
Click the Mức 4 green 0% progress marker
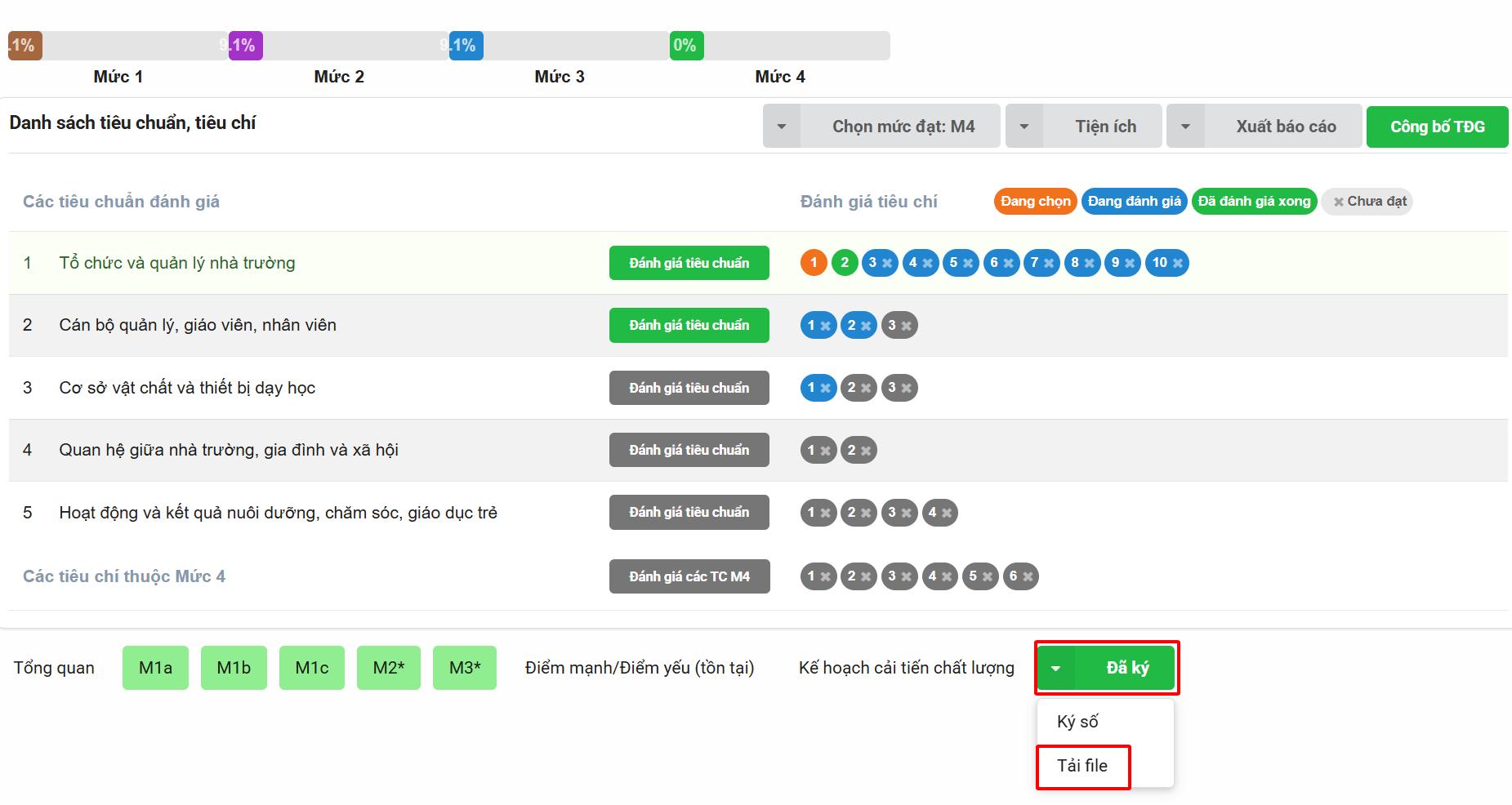686,46
